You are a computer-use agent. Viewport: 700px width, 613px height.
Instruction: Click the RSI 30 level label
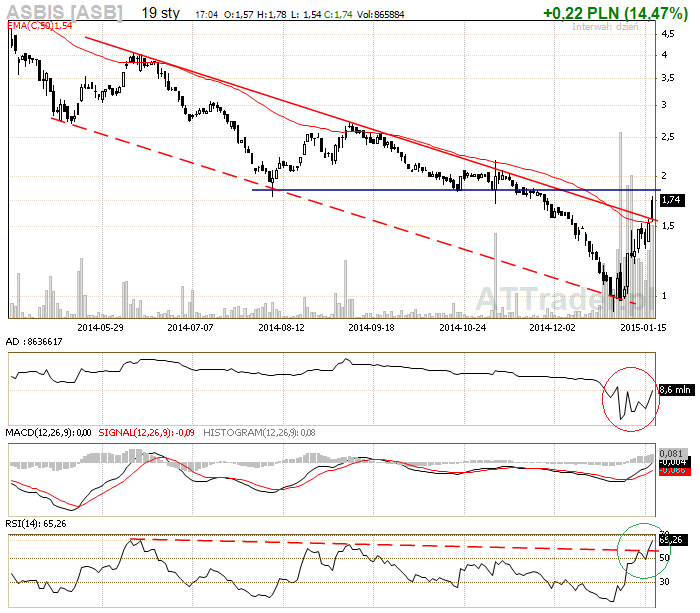tap(664, 581)
